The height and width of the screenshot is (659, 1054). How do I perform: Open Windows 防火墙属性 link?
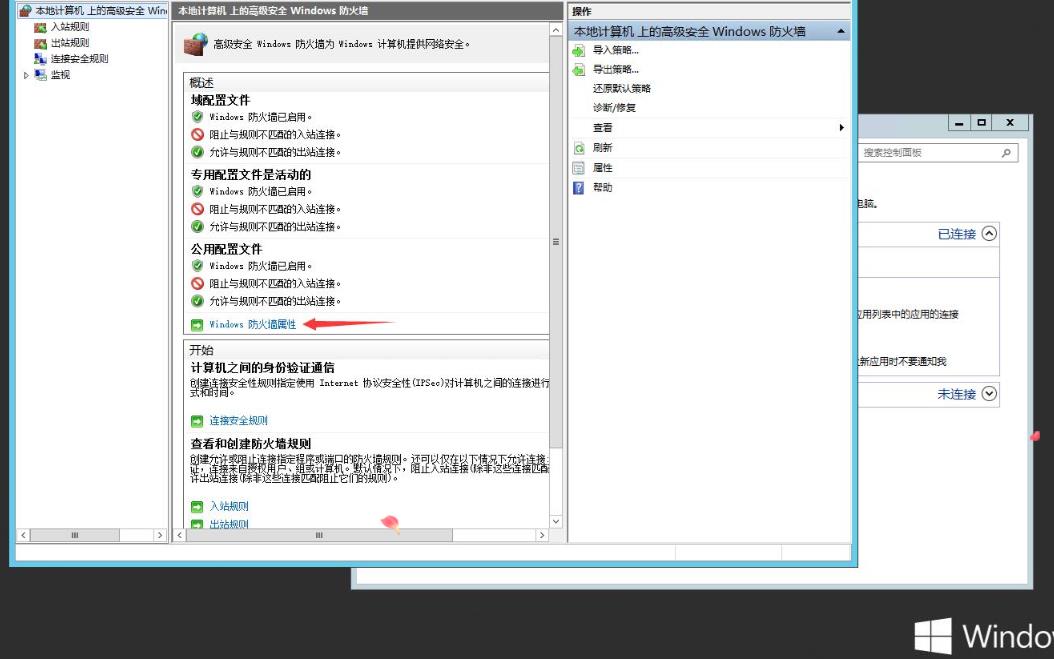252,325
